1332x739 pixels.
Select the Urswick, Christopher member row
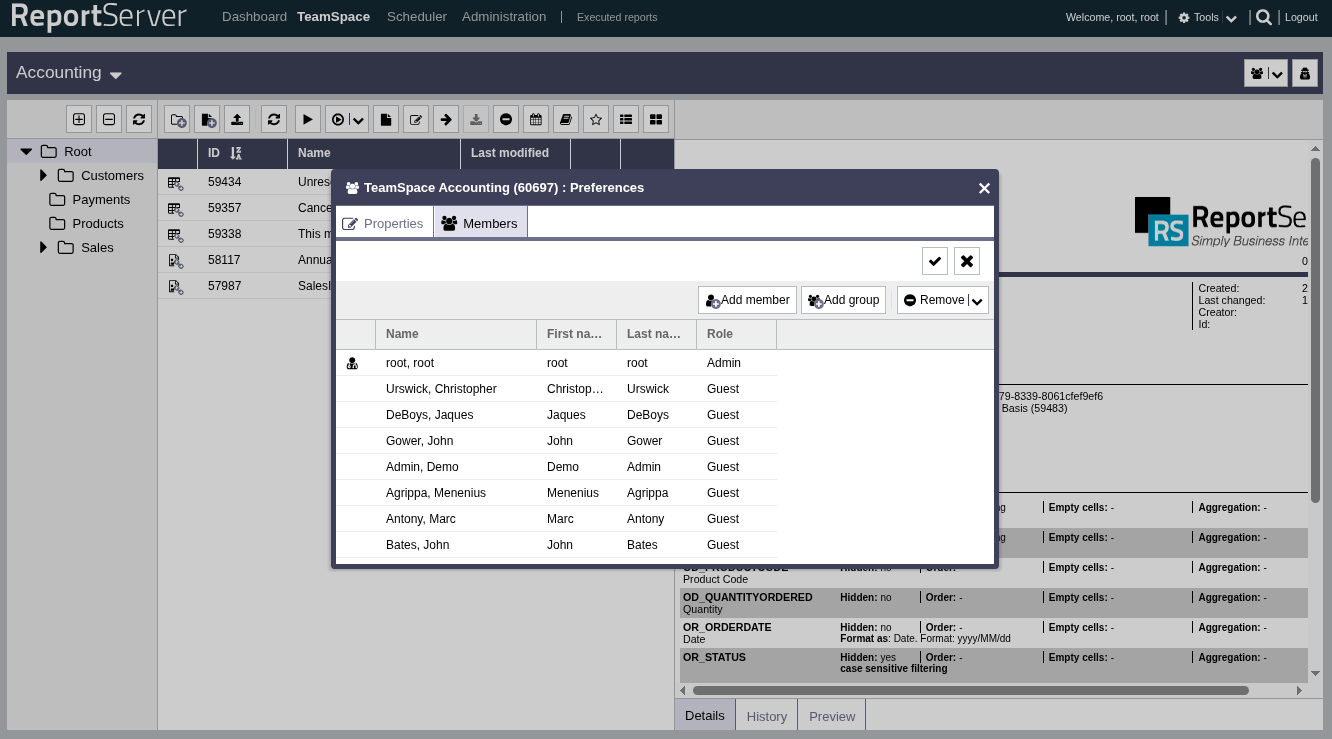(441, 389)
